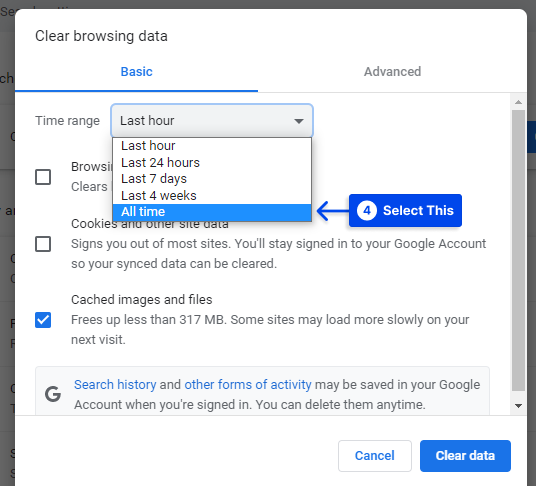
Task: Select the Basic tab
Action: click(x=136, y=72)
